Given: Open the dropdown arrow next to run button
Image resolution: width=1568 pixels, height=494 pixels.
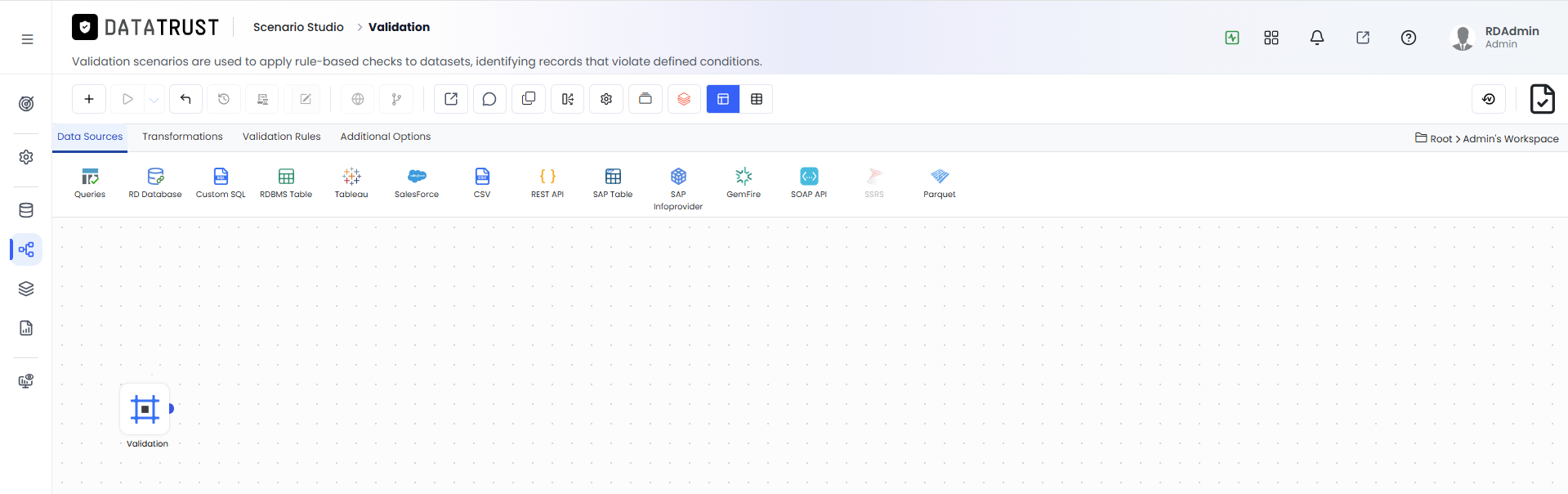Looking at the screenshot, I should (154, 99).
